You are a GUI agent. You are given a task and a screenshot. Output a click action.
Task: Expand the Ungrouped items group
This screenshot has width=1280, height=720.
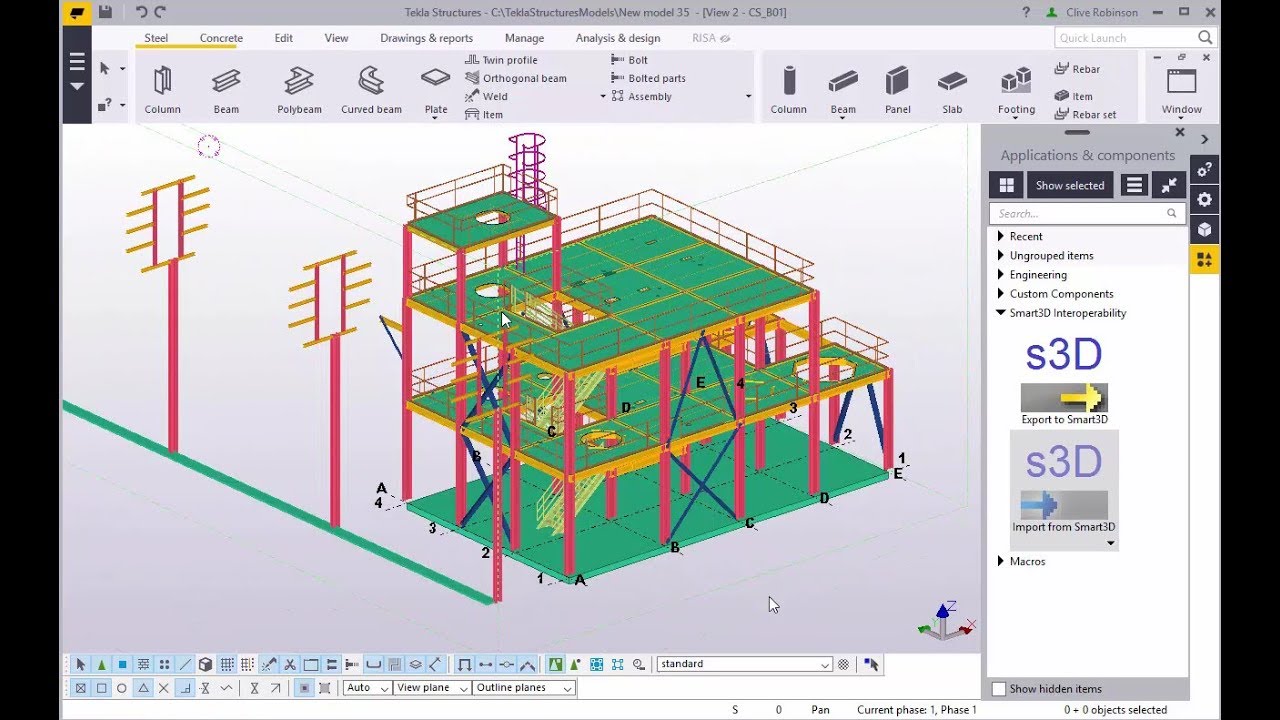[x=1001, y=255]
